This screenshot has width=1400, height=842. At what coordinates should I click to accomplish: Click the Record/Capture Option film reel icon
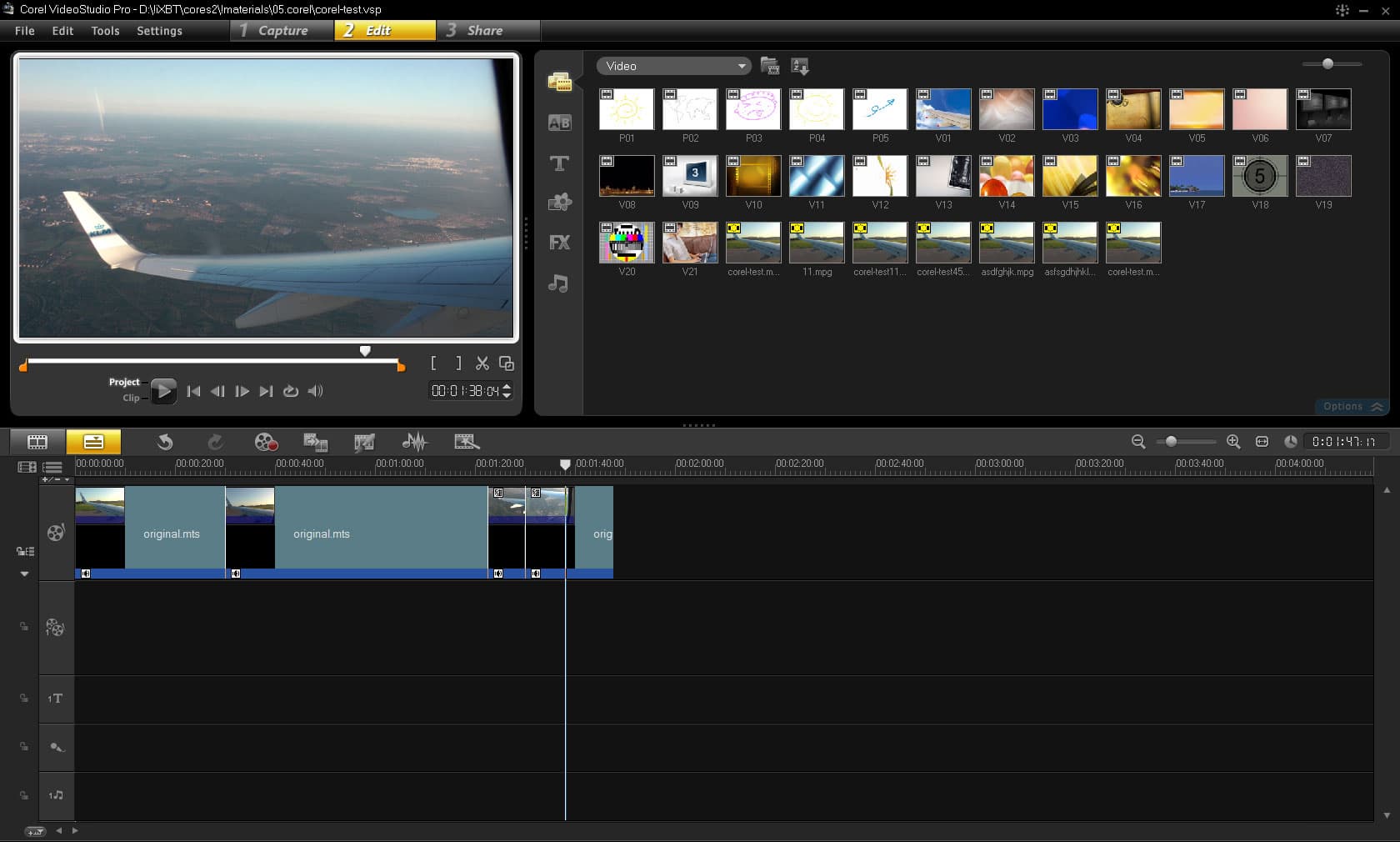coord(265,442)
